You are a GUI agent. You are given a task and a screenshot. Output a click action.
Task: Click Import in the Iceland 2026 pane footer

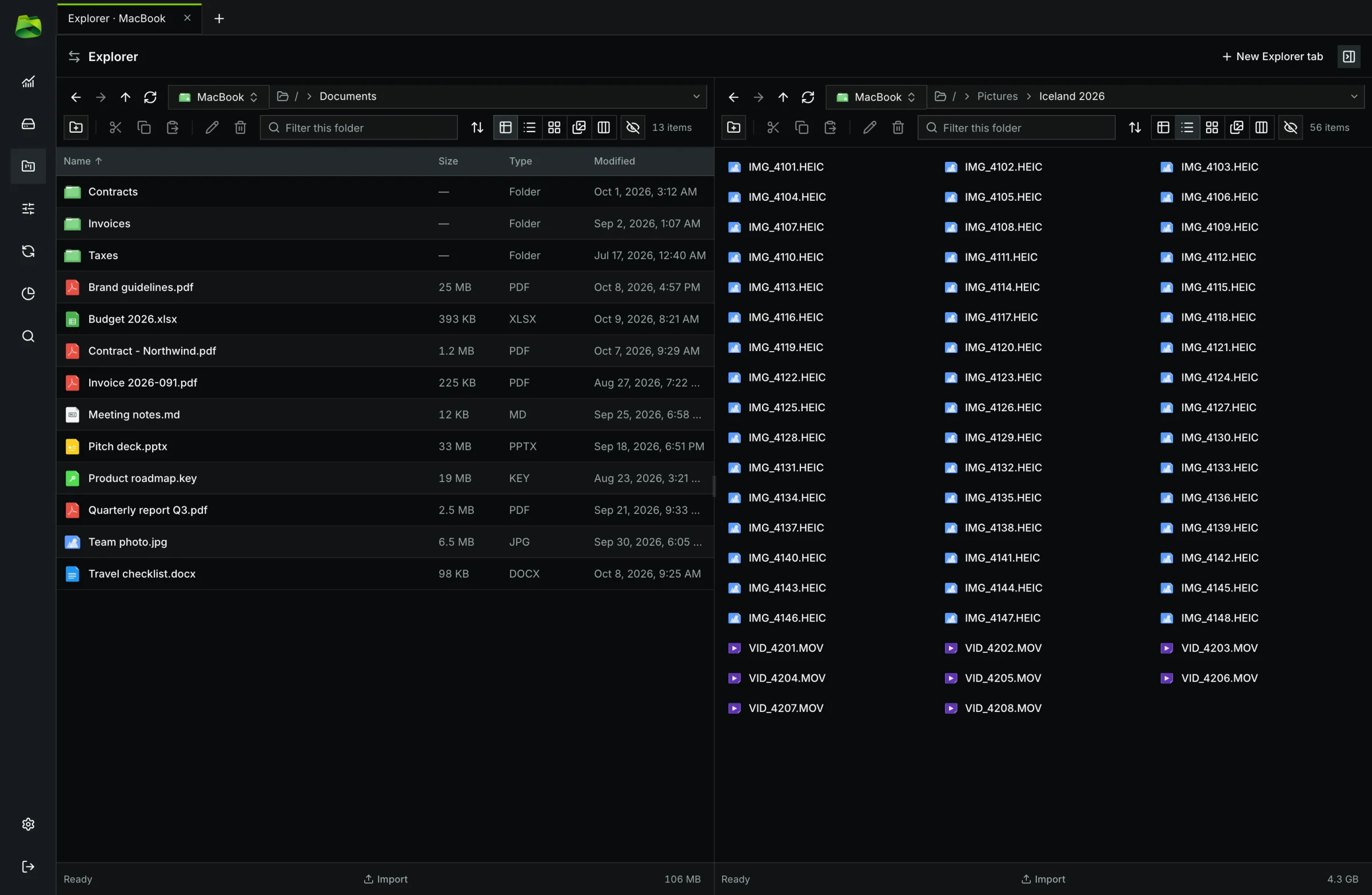pyautogui.click(x=1043, y=879)
